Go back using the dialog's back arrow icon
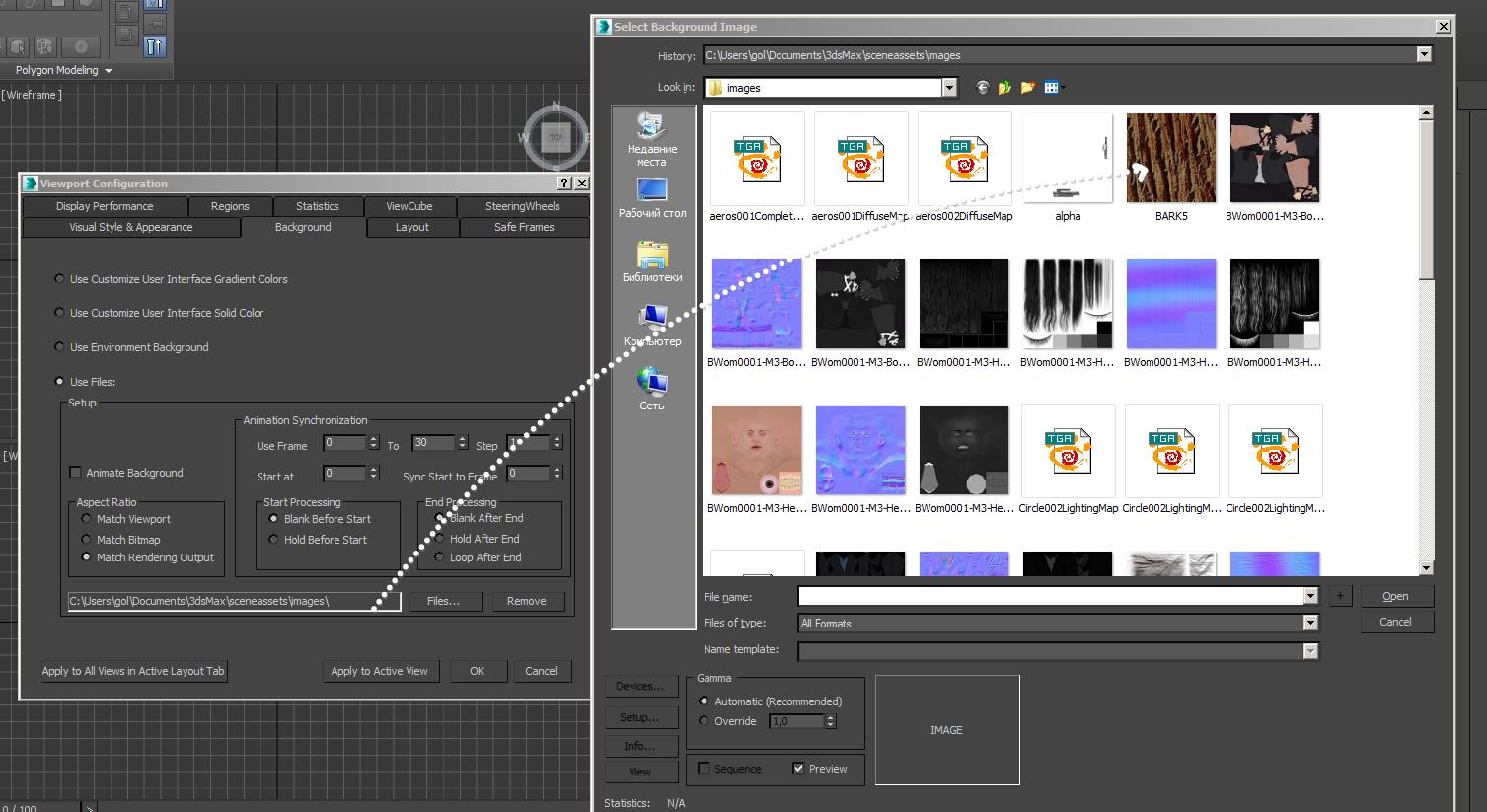1487x812 pixels. click(982, 87)
